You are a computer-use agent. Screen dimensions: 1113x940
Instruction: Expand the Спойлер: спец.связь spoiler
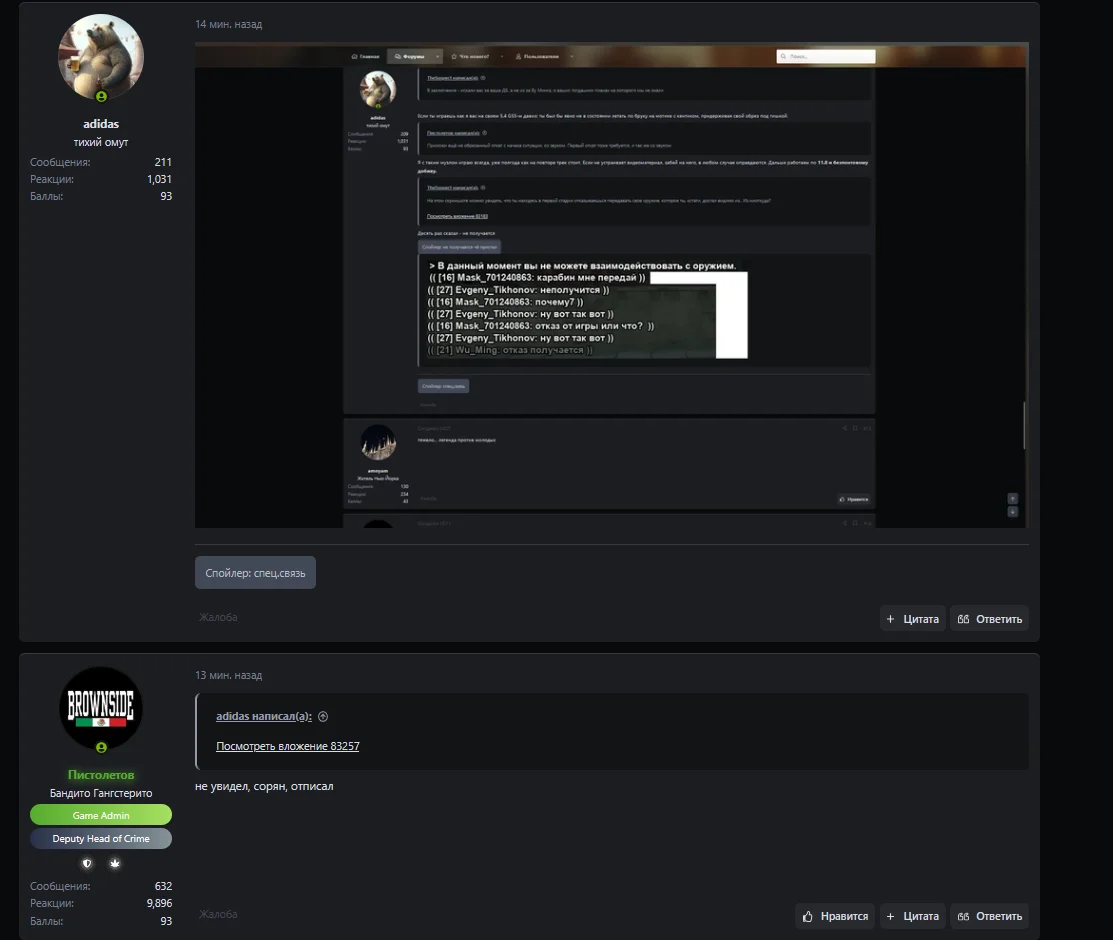click(256, 572)
